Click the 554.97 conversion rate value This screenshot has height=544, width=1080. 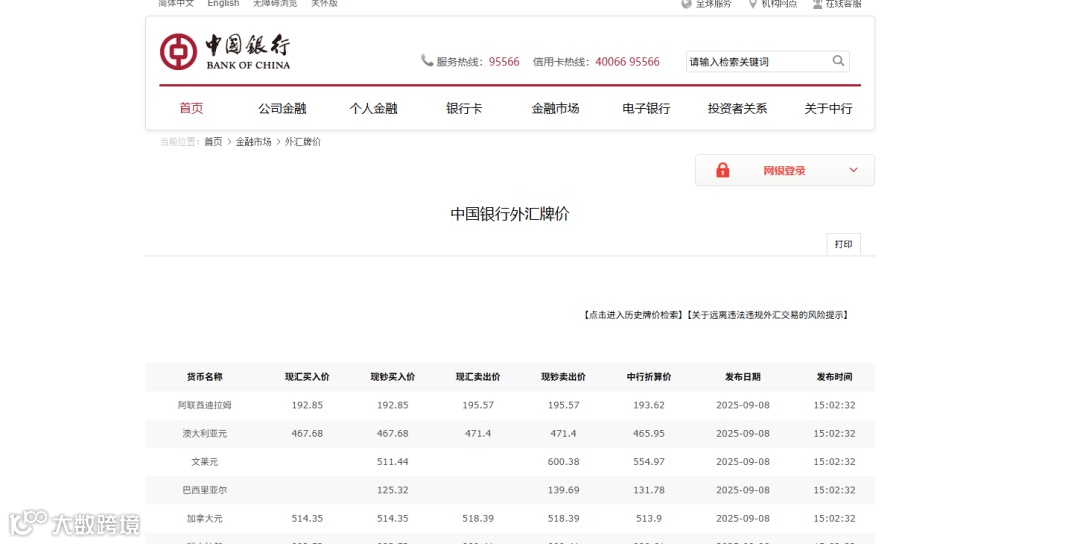[x=649, y=461]
